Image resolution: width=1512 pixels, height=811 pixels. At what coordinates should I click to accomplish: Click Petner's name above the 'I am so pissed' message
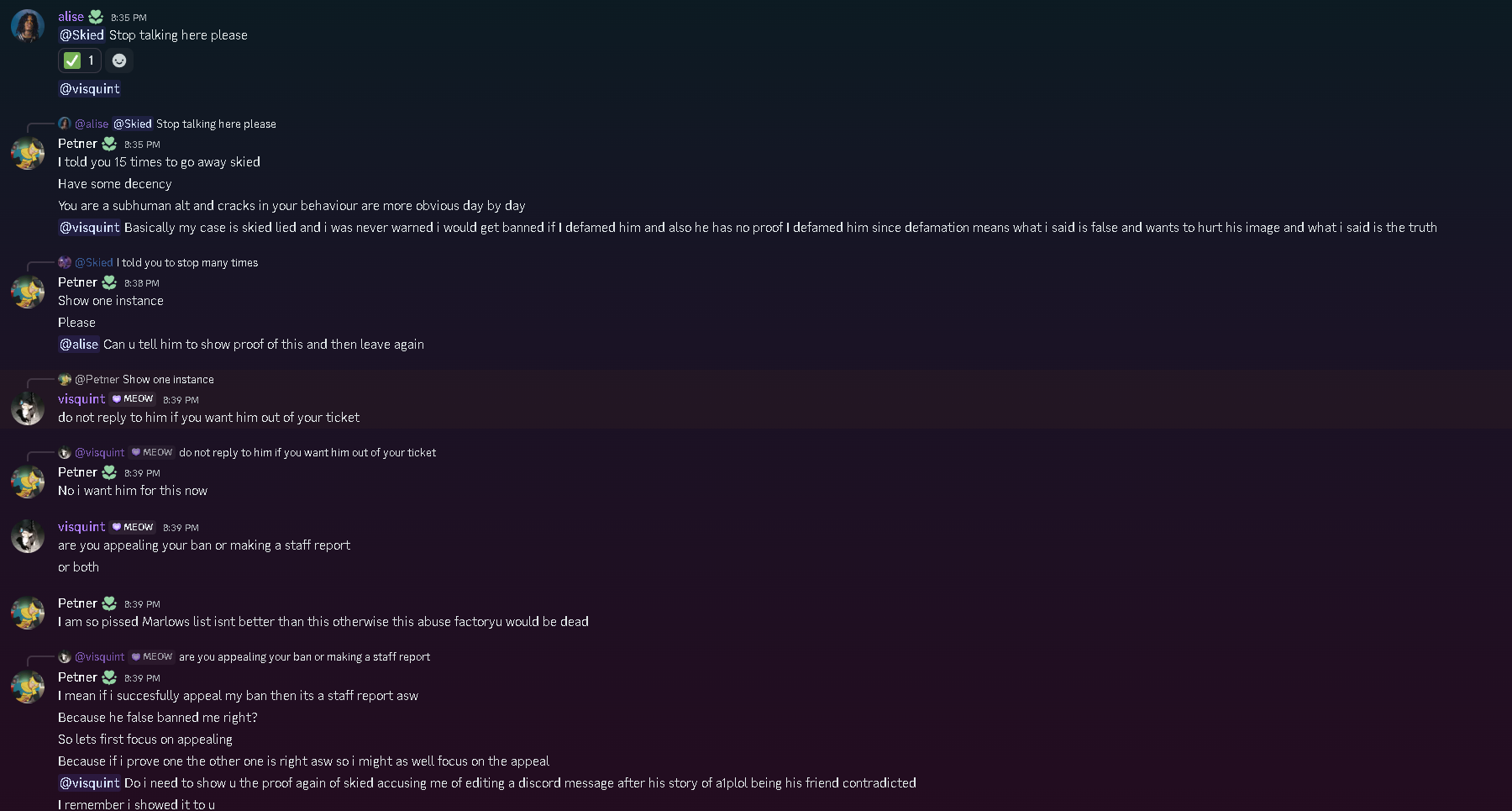tap(77, 603)
